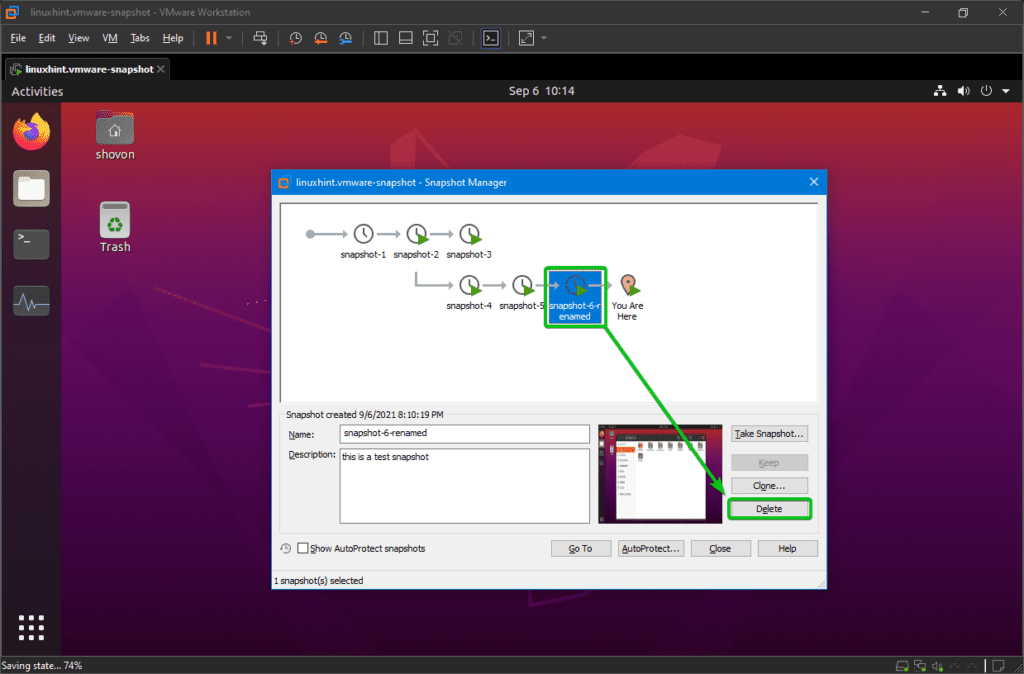Launch Firefox from the Ubuntu dock
Viewport: 1024px width, 674px height.
[x=31, y=132]
